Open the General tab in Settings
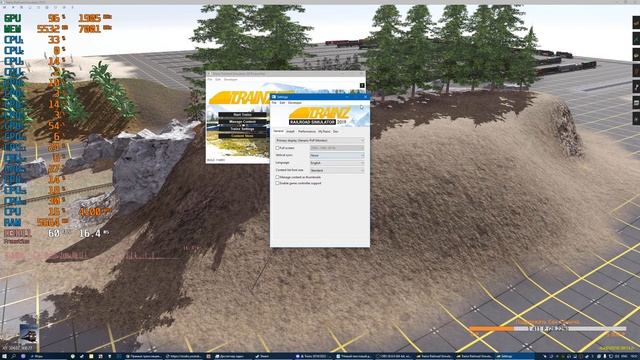This screenshot has height=360, width=640. [278, 131]
